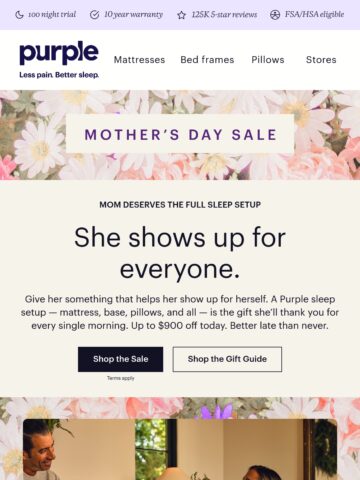Open the Terms apply fine print link
Image resolution: width=360 pixels, height=480 pixels.
(x=121, y=378)
